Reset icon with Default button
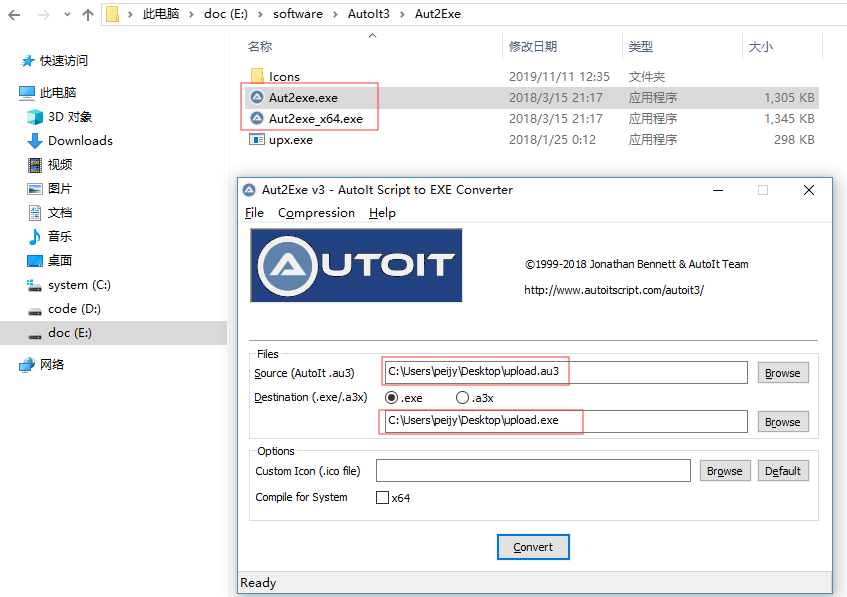This screenshot has width=847, height=597. (783, 471)
